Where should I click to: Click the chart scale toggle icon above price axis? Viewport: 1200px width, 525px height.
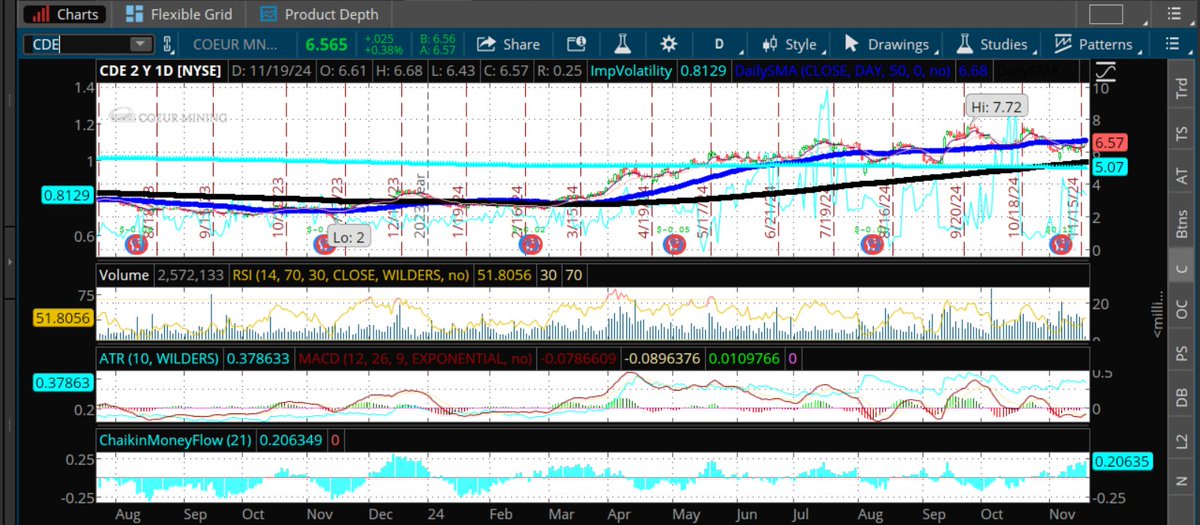[x=1106, y=73]
